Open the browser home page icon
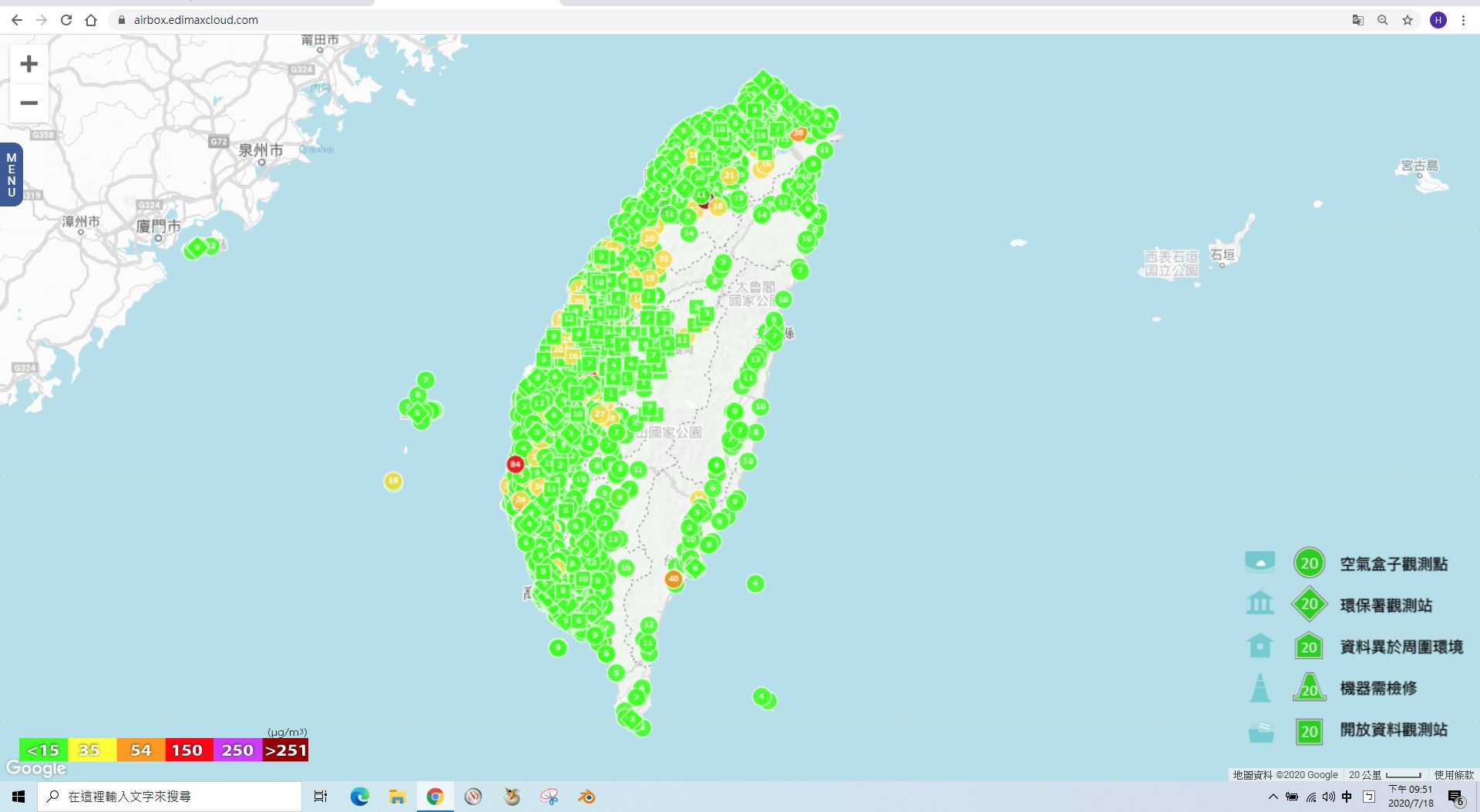 (x=91, y=20)
